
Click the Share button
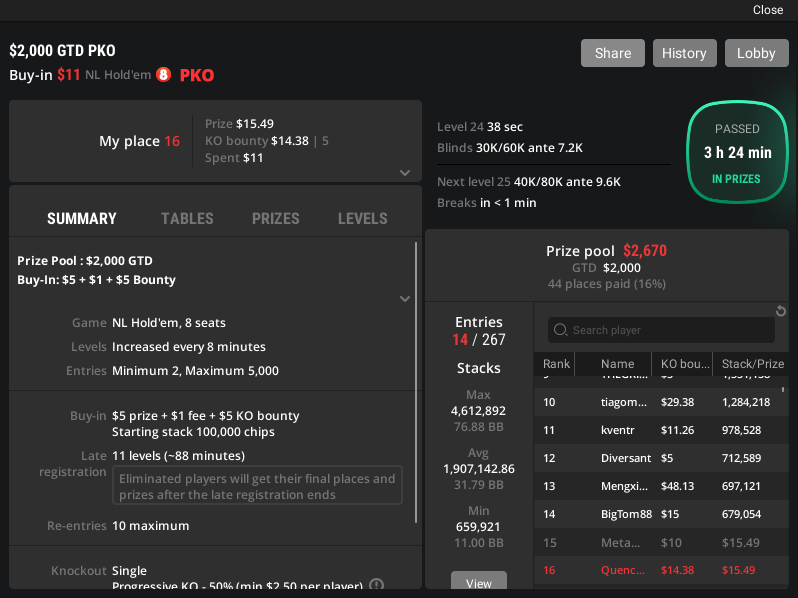[x=613, y=53]
